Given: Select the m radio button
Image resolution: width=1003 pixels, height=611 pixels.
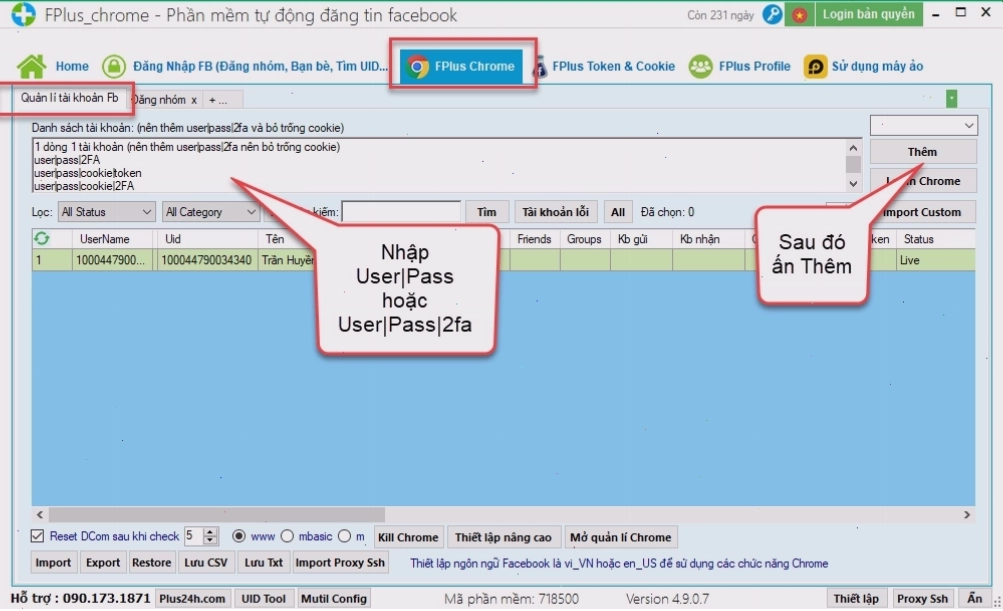Looking at the screenshot, I should point(345,536).
